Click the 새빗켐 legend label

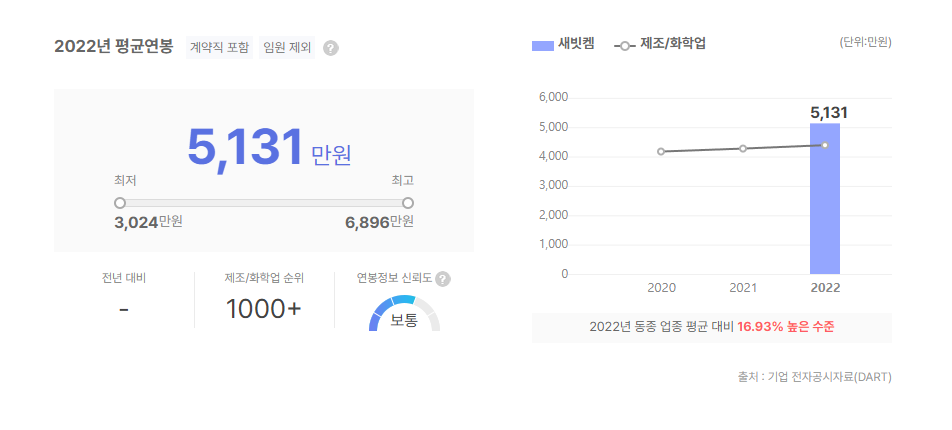(x=576, y=44)
